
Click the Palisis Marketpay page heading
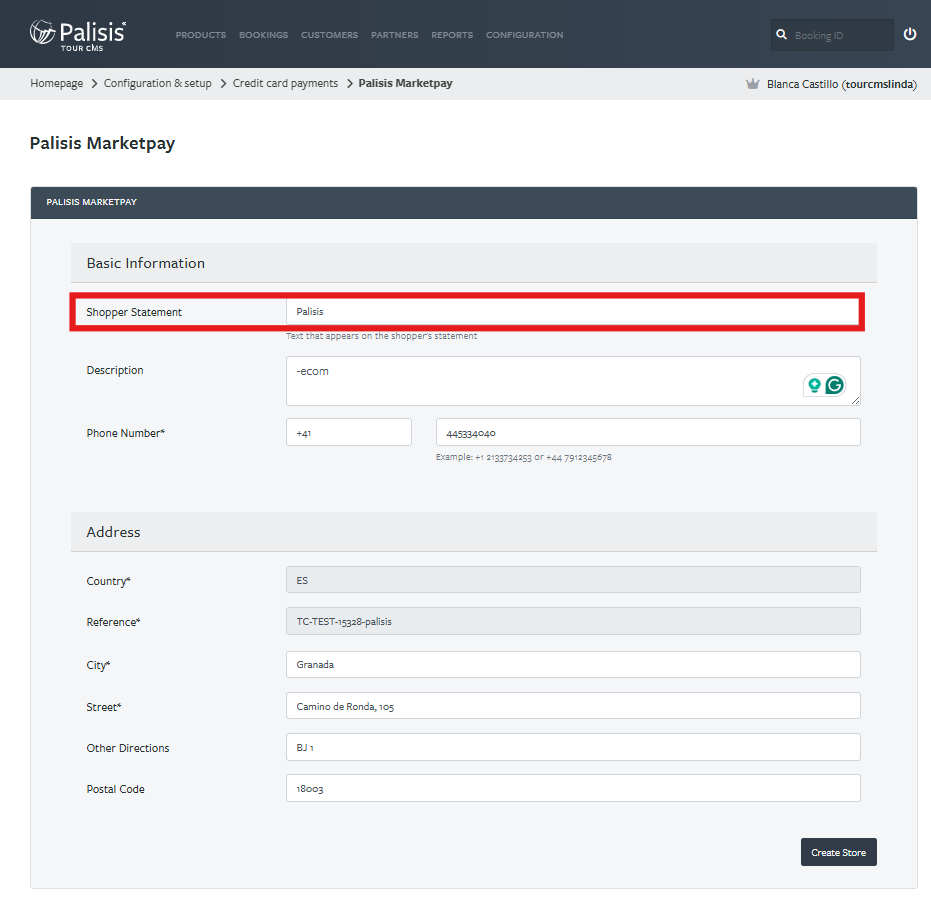[x=102, y=143]
